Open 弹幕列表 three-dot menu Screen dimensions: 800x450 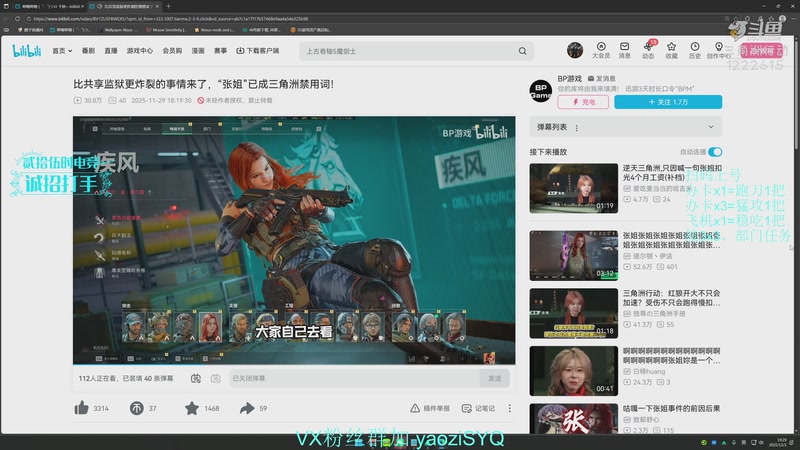coord(577,128)
